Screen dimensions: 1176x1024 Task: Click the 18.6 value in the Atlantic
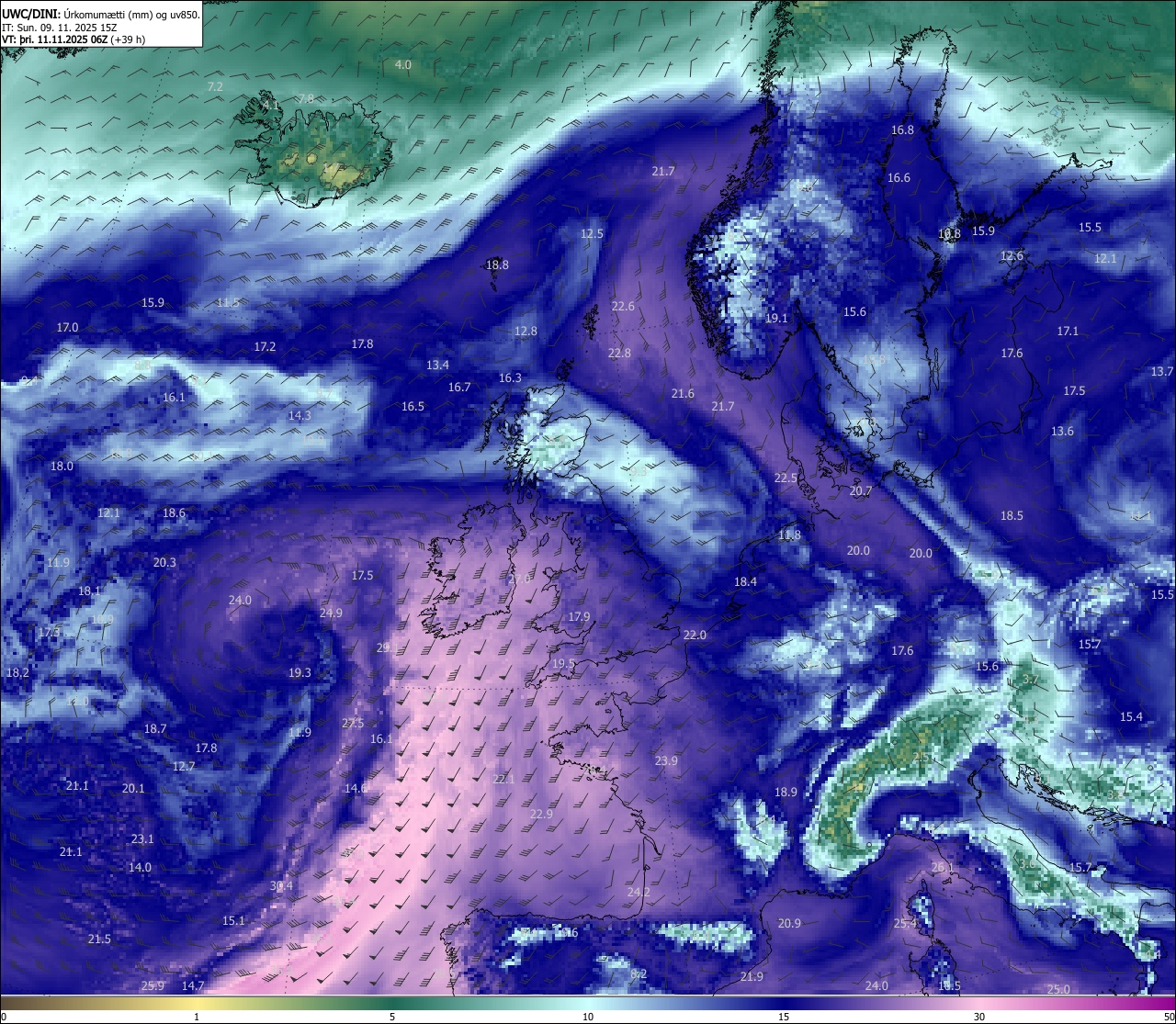(174, 513)
